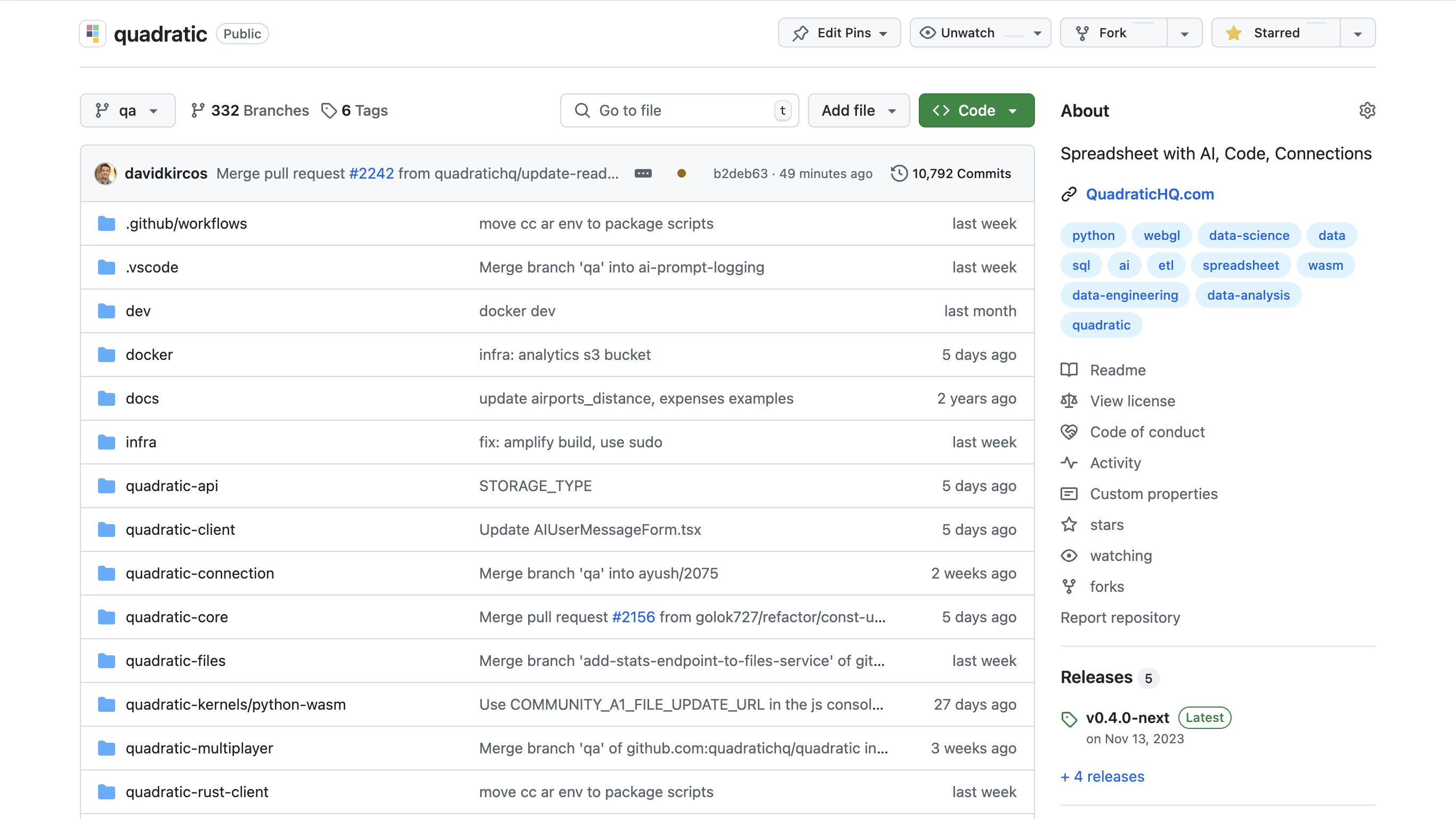Open the tags icon showing 6 Tags

click(328, 110)
